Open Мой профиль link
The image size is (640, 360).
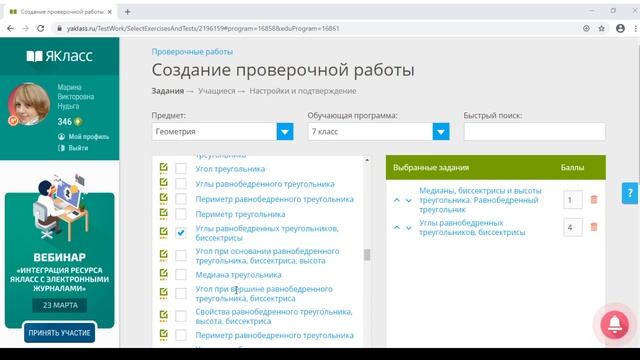(x=89, y=137)
